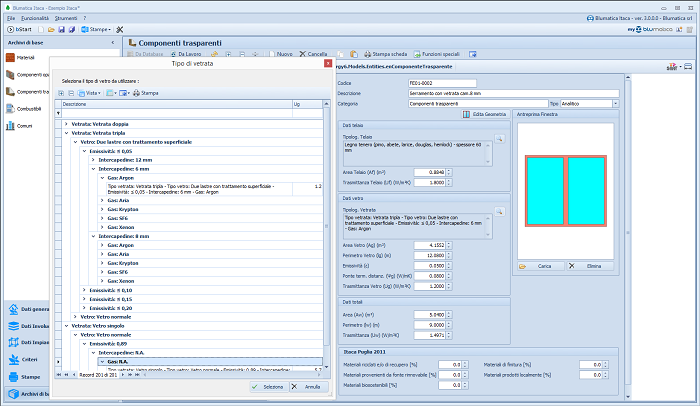The image size is (700, 406).
Task: Click the bStart button in toolbar
Action: 17,29
